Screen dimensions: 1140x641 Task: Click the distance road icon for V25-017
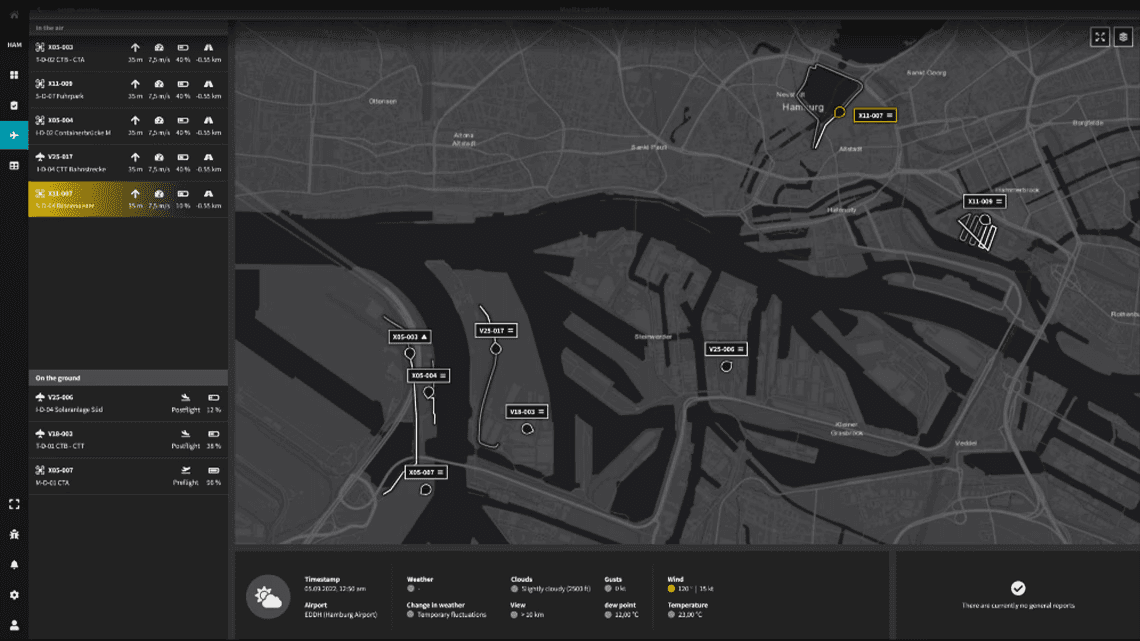click(209, 157)
